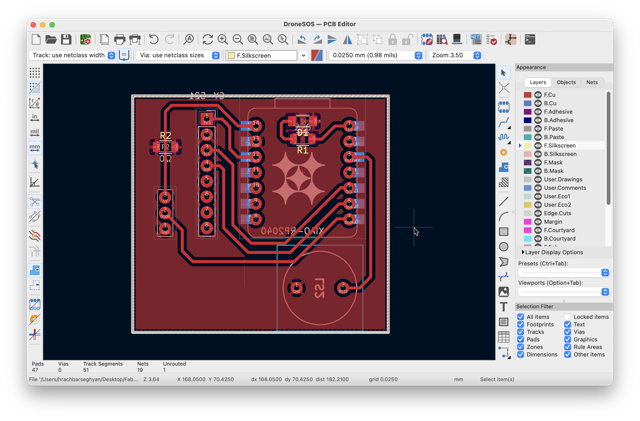The width and height of the screenshot is (640, 421).
Task: Click the B.Cu layer color swatch
Action: click(x=527, y=103)
